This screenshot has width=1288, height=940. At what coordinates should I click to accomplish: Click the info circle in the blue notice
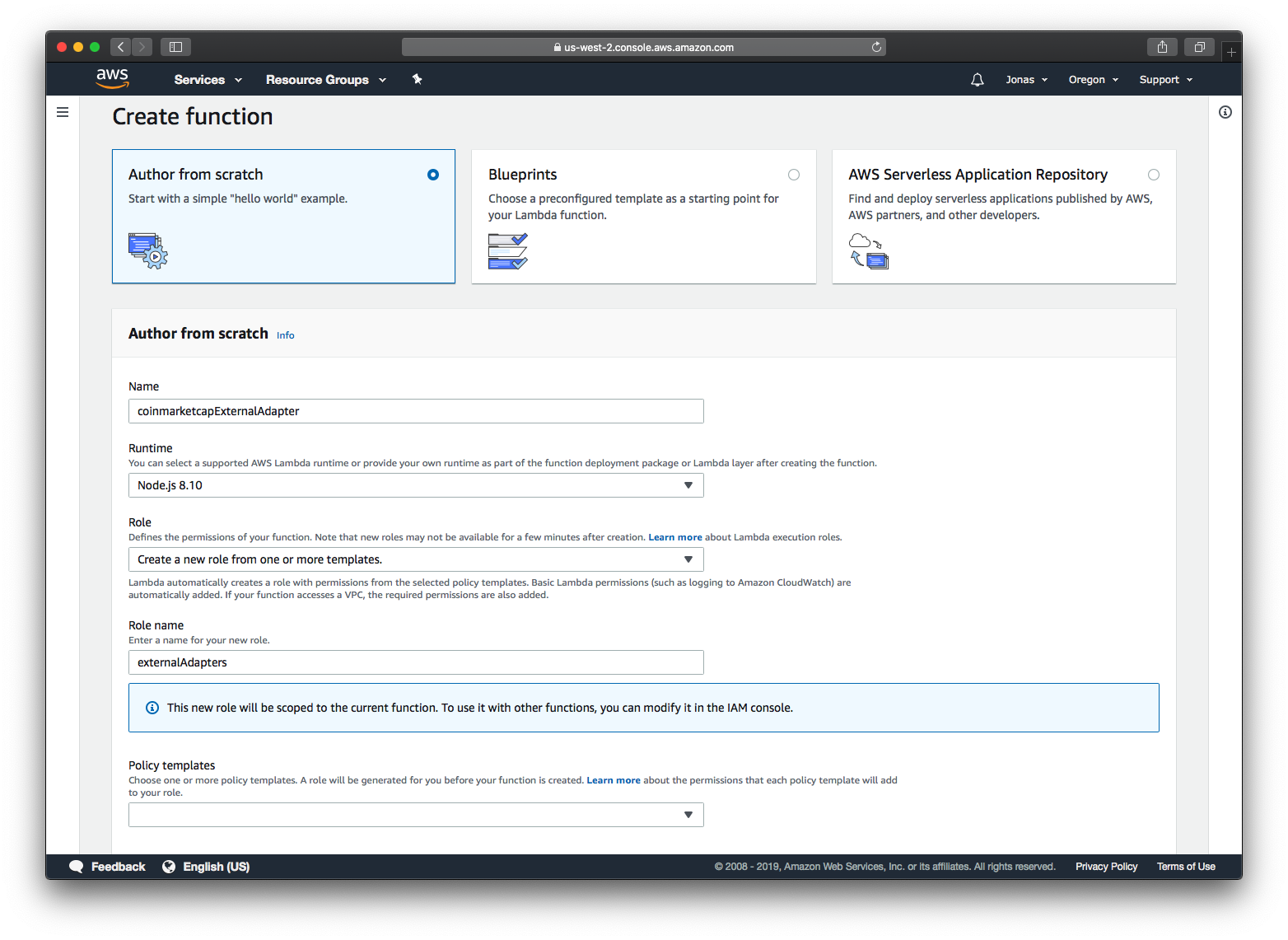pyautogui.click(x=152, y=708)
